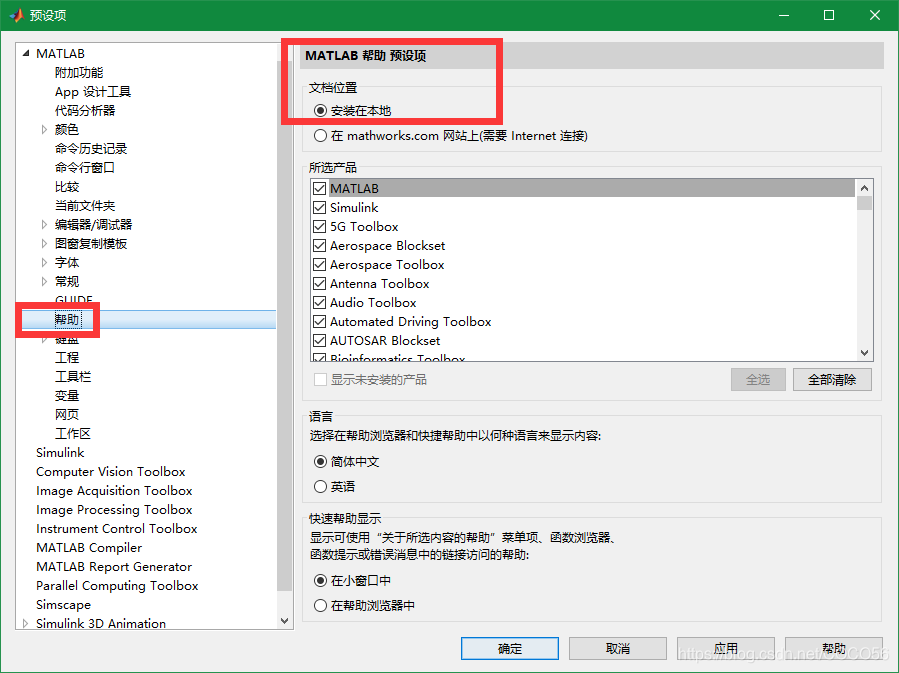899x673 pixels.
Task: Select Simscape preferences
Action: [x=64, y=604]
